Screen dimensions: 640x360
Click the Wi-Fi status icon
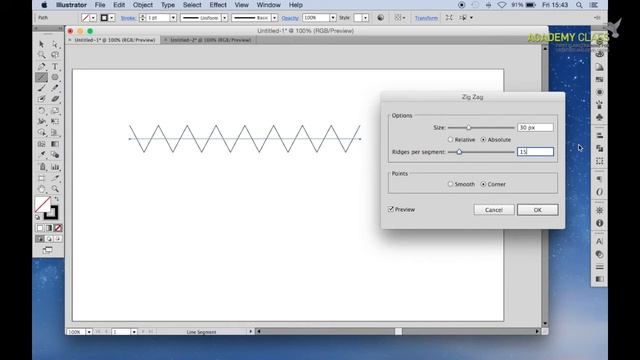click(x=502, y=5)
